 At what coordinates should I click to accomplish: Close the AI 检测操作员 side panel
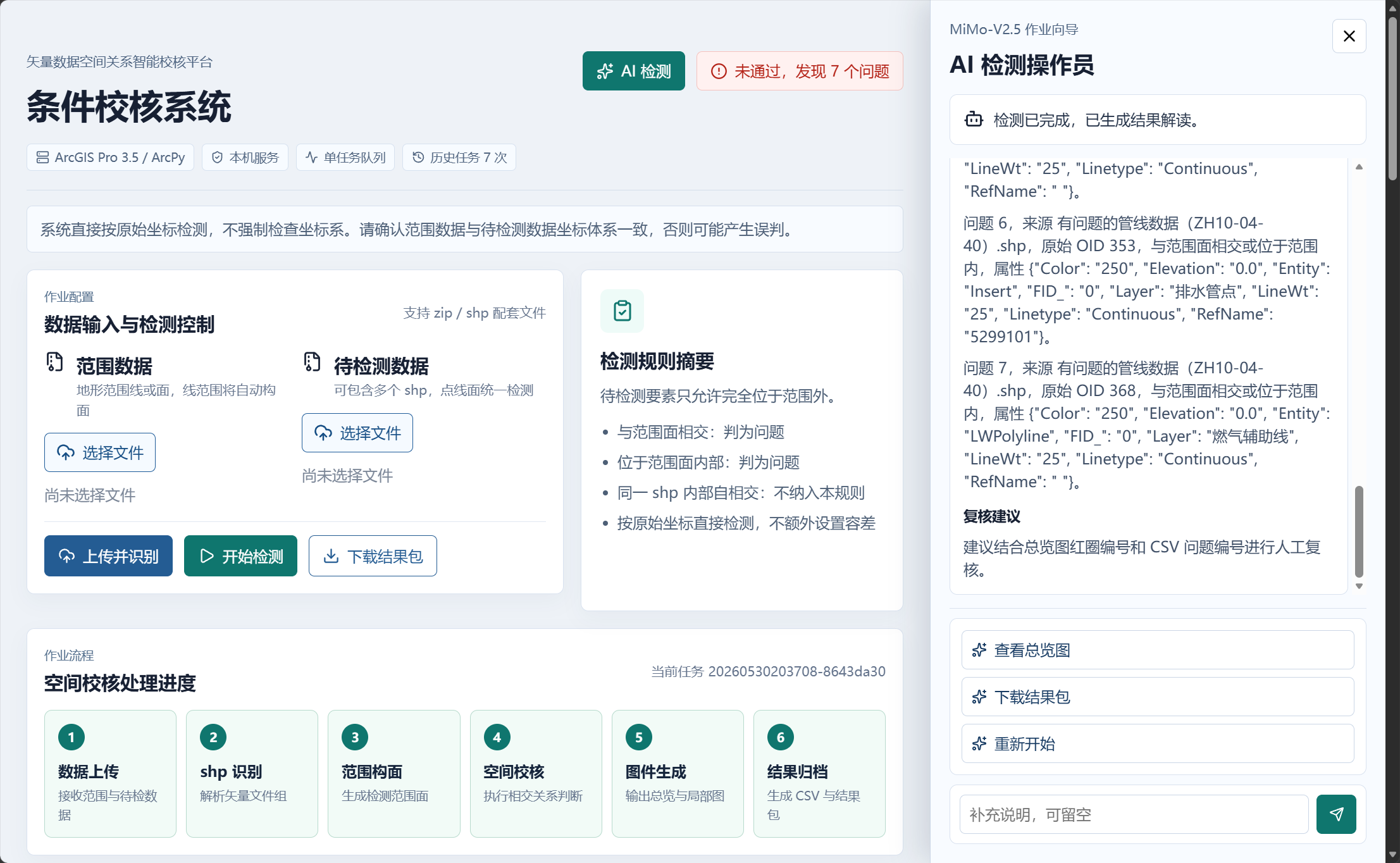coord(1349,36)
